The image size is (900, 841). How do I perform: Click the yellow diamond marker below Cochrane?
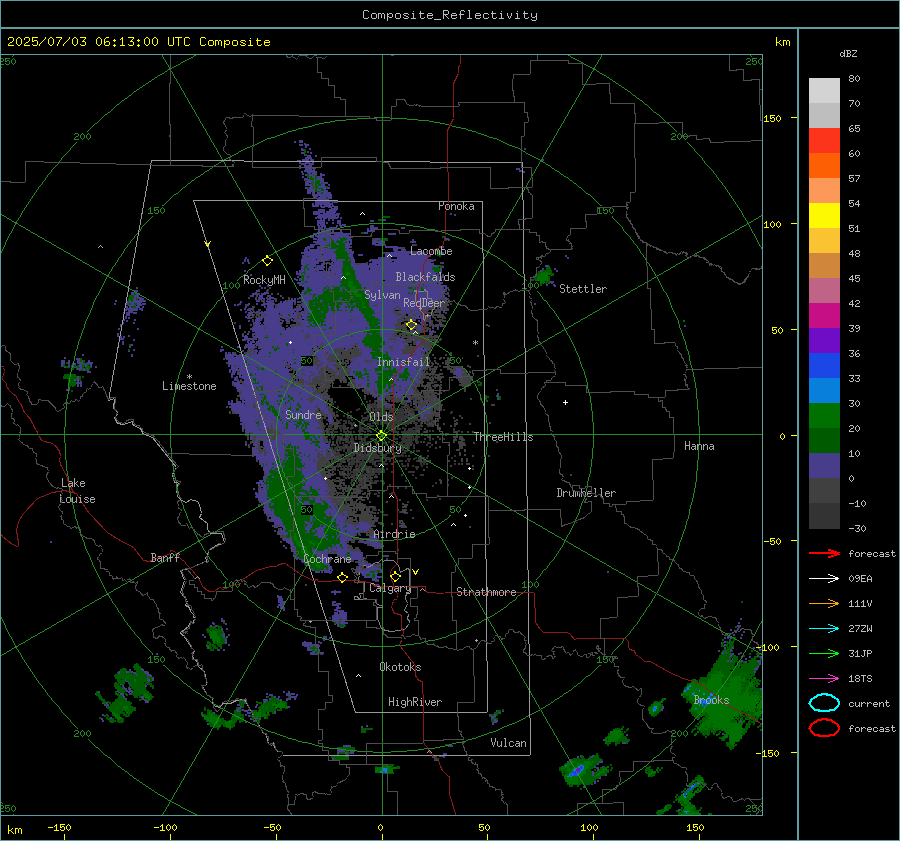(343, 577)
